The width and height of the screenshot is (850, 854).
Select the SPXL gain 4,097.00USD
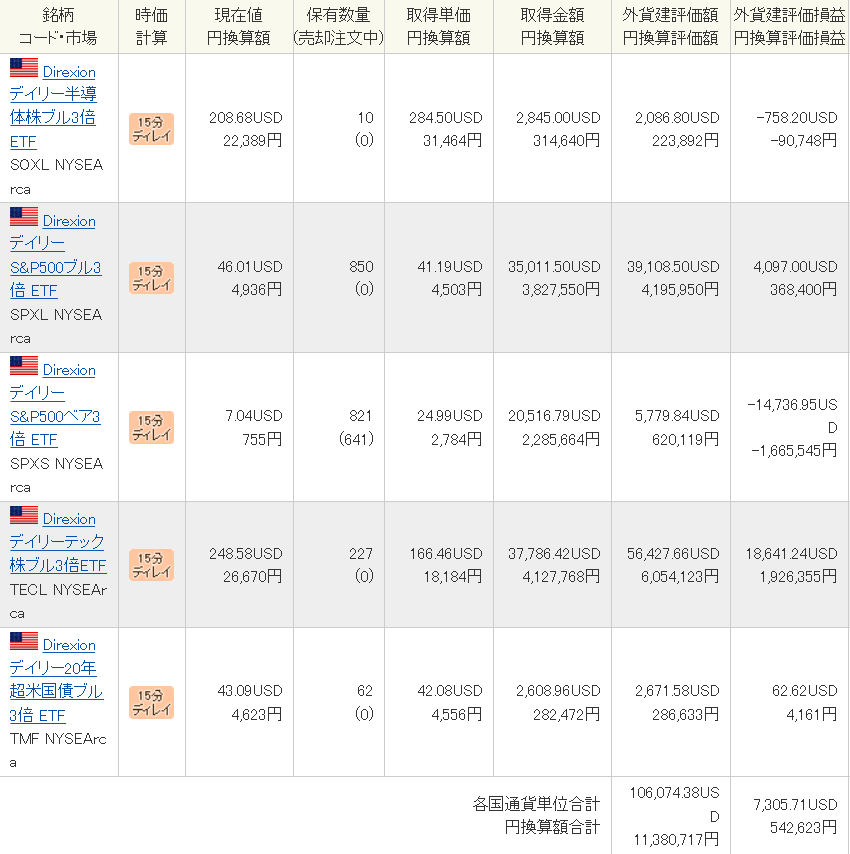(796, 267)
